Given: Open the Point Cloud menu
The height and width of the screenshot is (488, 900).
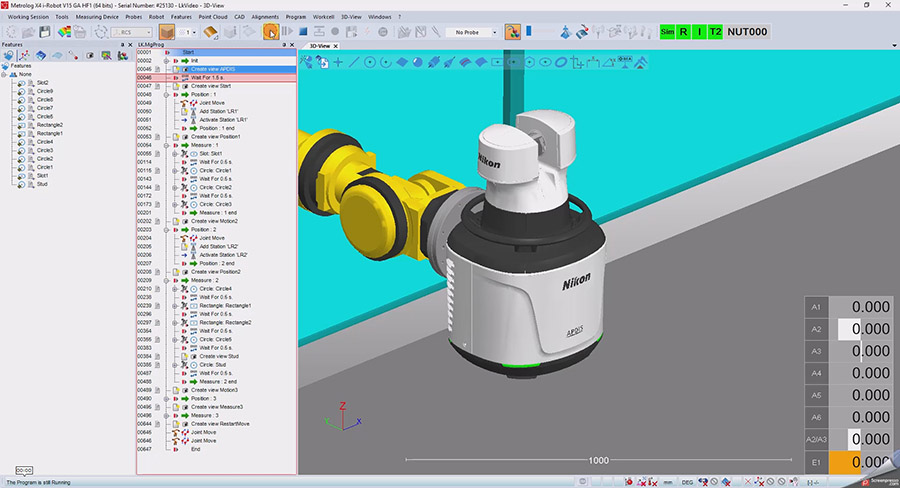Looking at the screenshot, I should coord(214,17).
